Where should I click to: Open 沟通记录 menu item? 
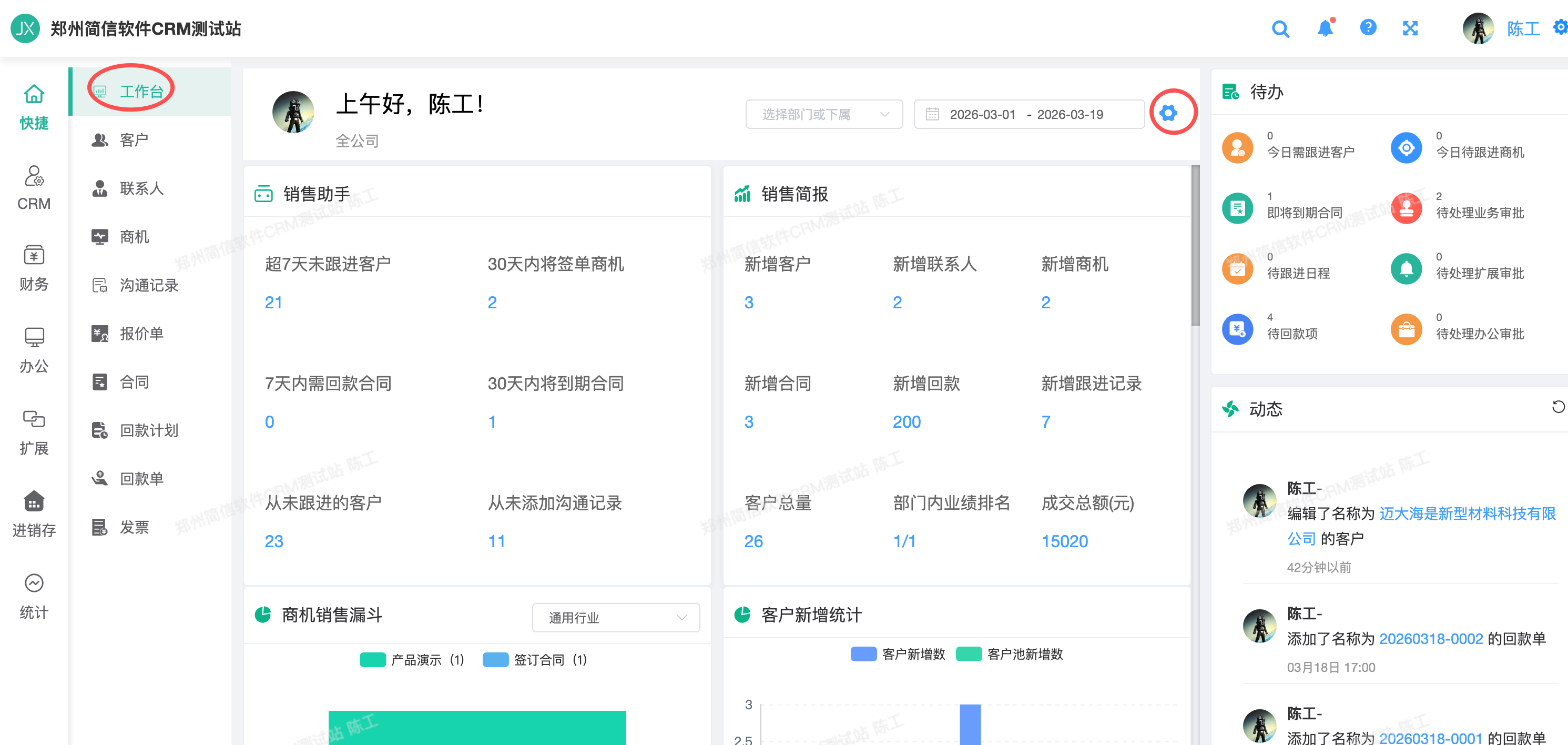150,285
